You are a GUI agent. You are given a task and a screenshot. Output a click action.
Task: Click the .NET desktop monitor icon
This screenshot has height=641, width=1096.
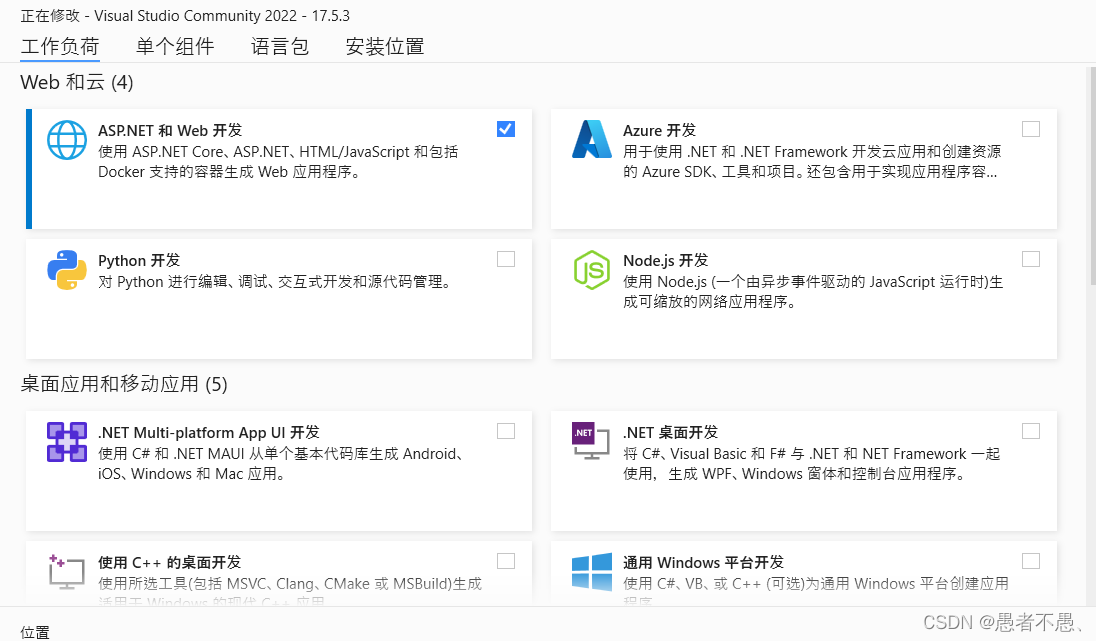591,440
